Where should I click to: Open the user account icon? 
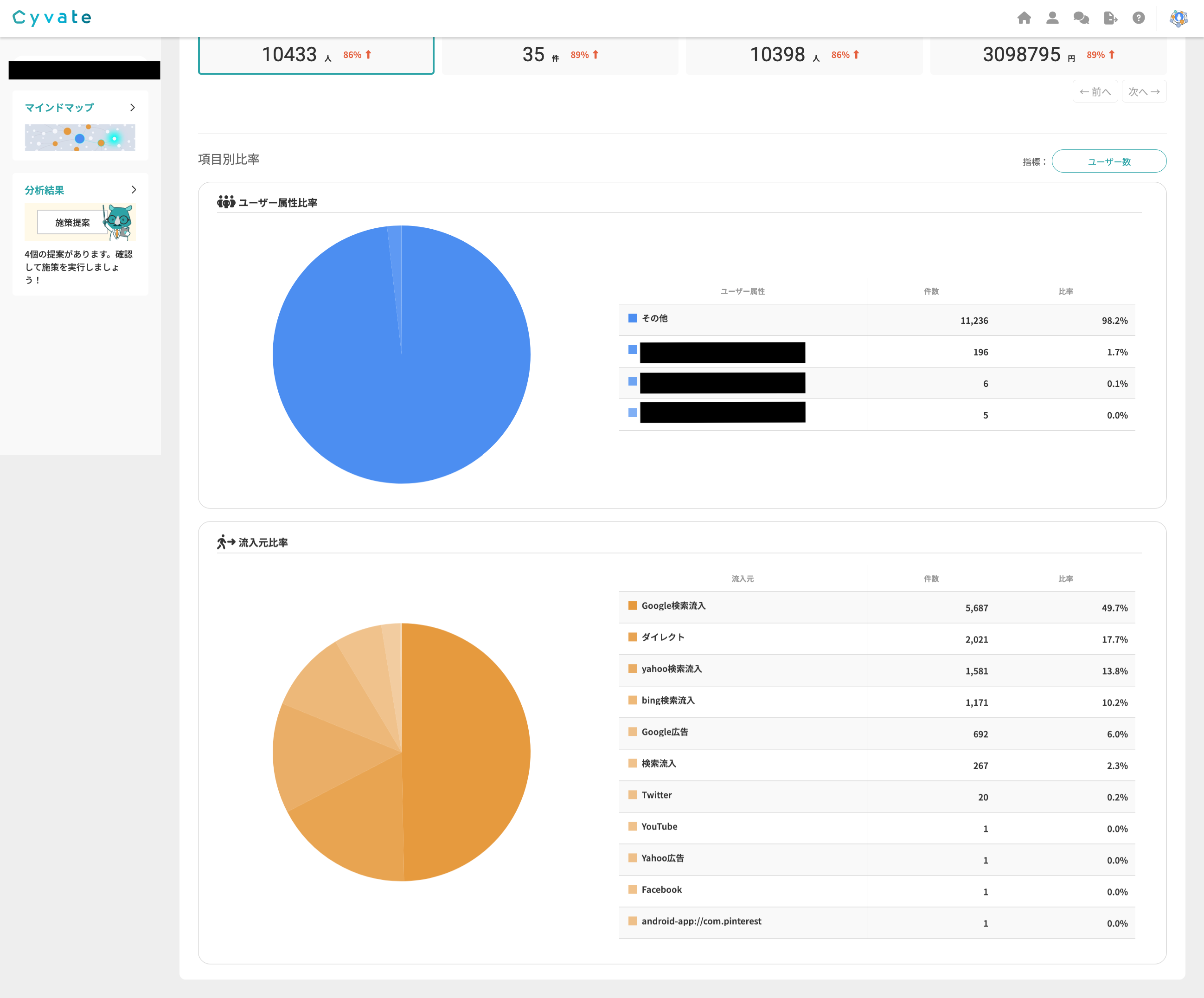click(x=1052, y=18)
